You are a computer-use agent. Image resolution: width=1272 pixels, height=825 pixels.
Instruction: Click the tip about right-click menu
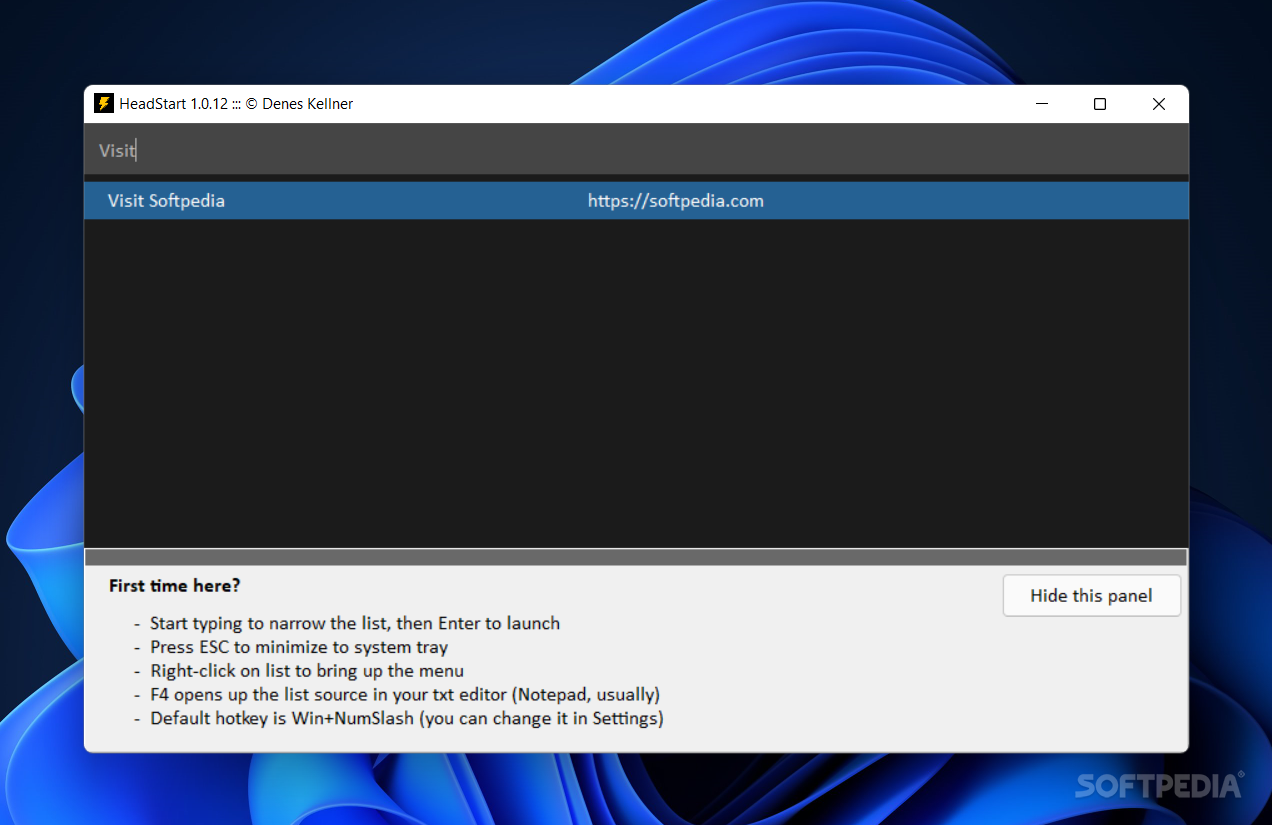coord(307,671)
